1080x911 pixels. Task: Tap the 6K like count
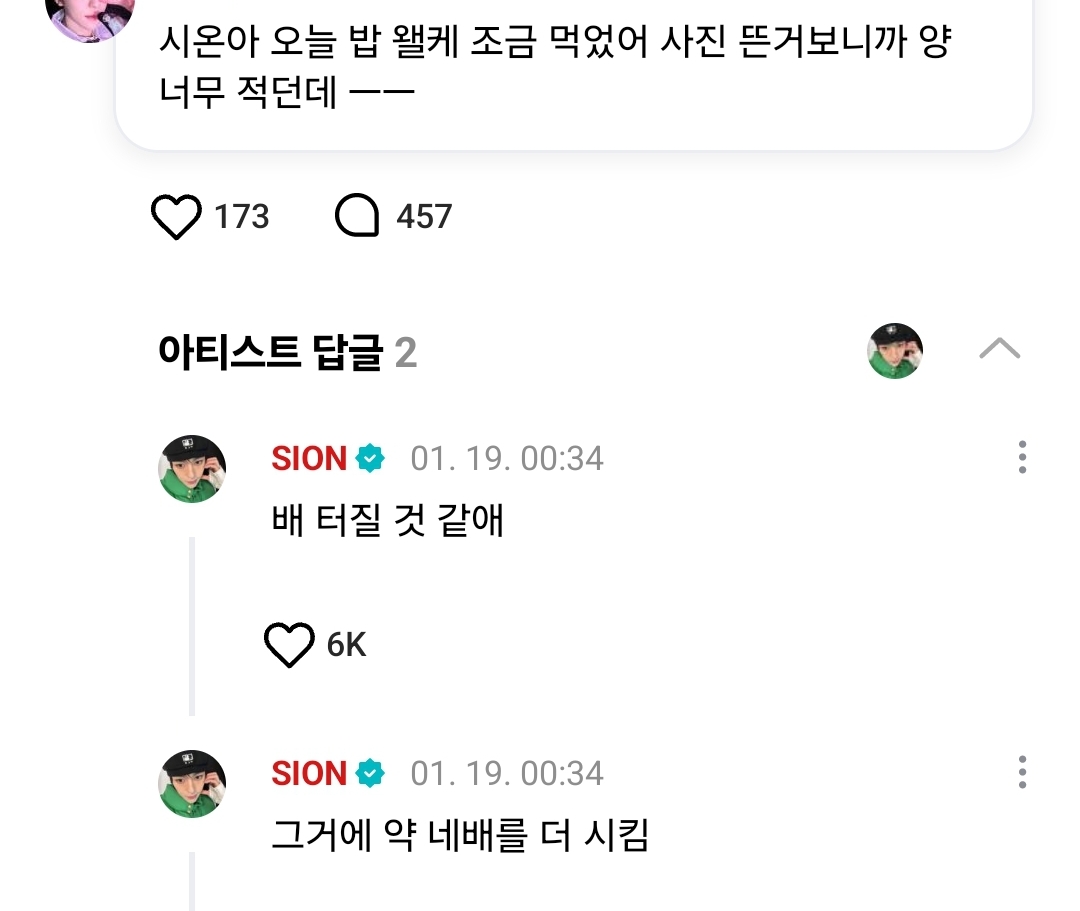[x=347, y=646]
